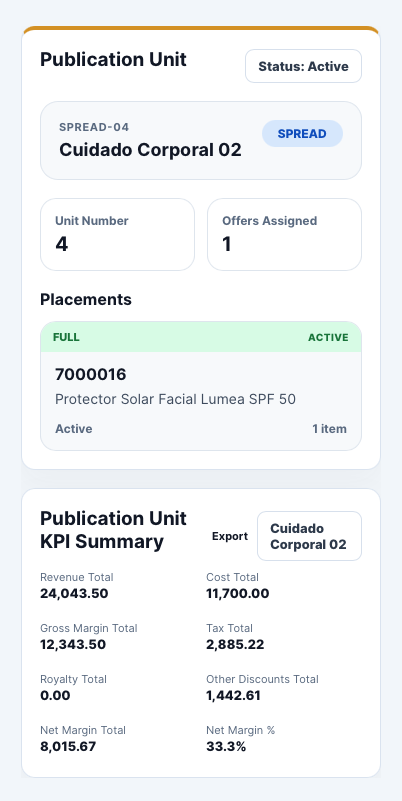The height and width of the screenshot is (801, 402).
Task: Click the Tax Total value 2,885.22
Action: coord(235,644)
